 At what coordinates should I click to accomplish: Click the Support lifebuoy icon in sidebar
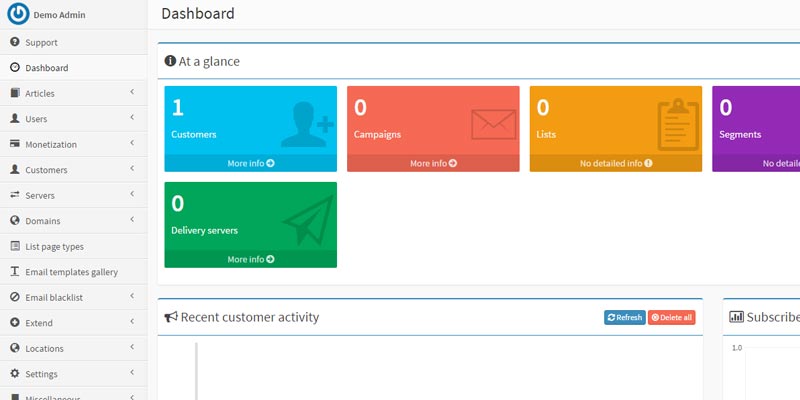coord(15,42)
